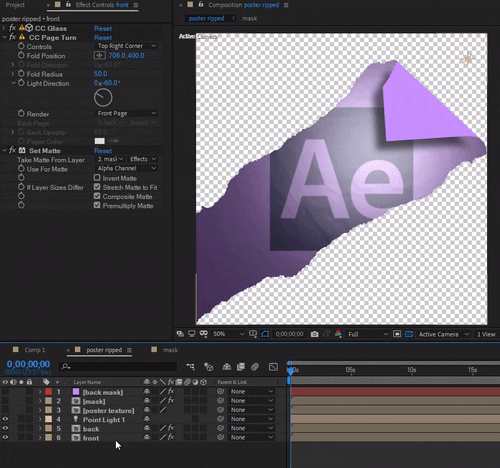Screen dimensions: 500x468
Task: Open the Graph Editor icon
Action: click(x=273, y=367)
